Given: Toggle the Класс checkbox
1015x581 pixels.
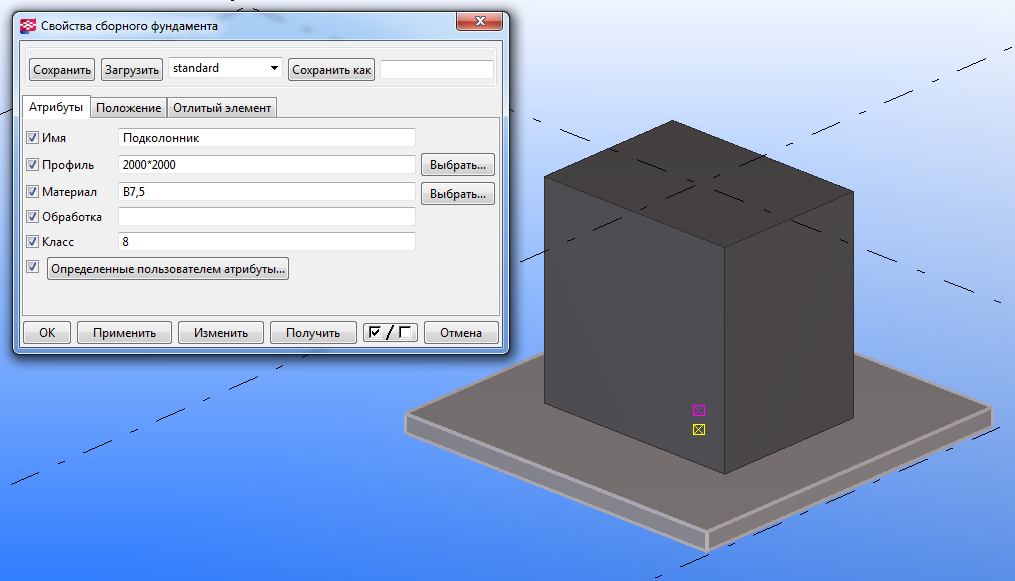Looking at the screenshot, I should click(32, 241).
